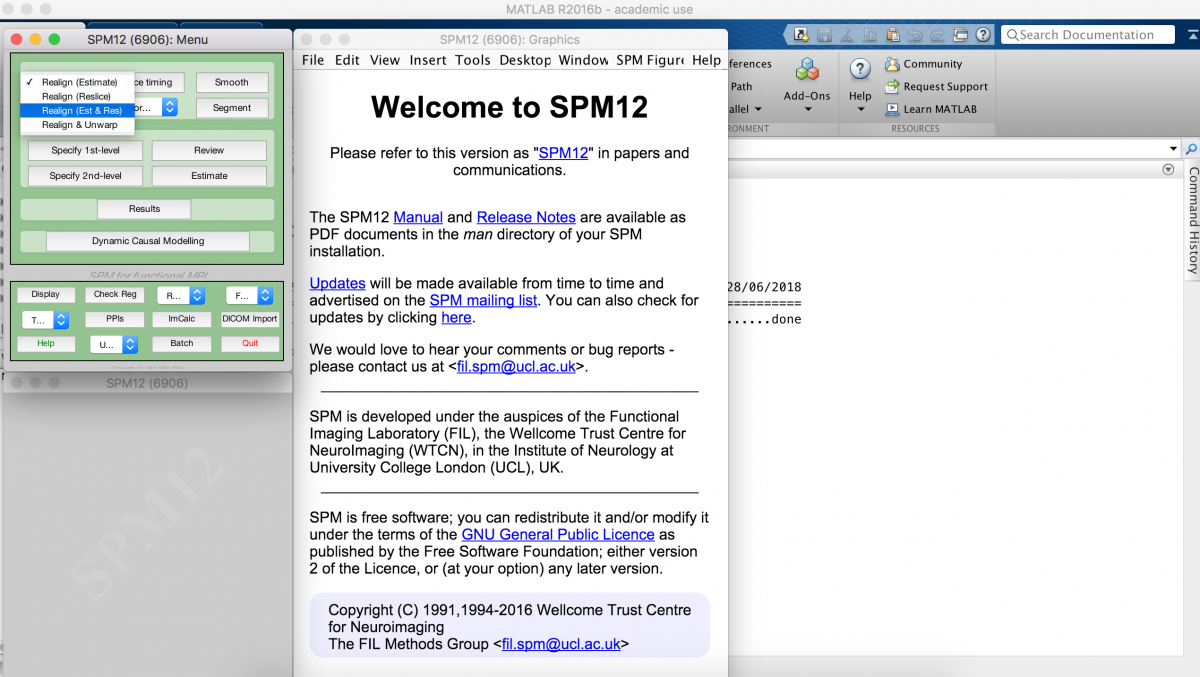
Task: Click the Request Support envelope icon
Action: coord(892,87)
